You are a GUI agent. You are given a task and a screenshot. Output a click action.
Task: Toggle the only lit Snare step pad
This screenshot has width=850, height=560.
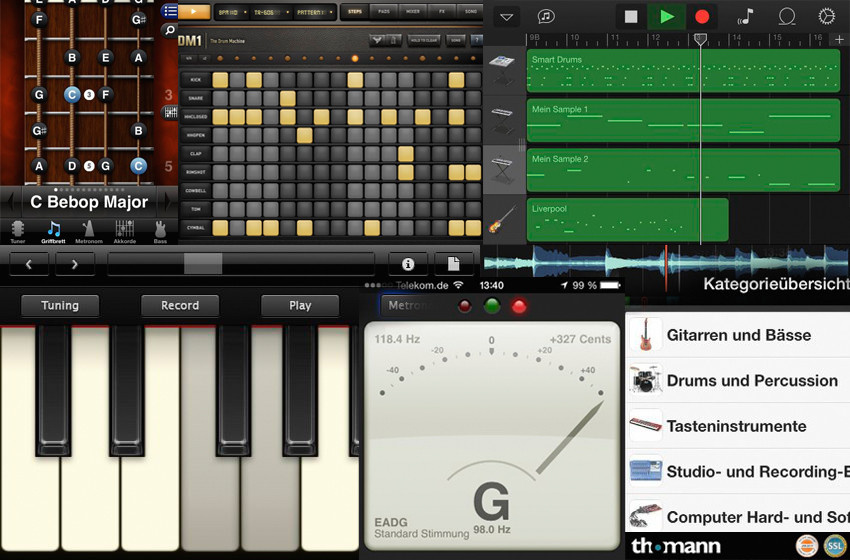pos(287,98)
